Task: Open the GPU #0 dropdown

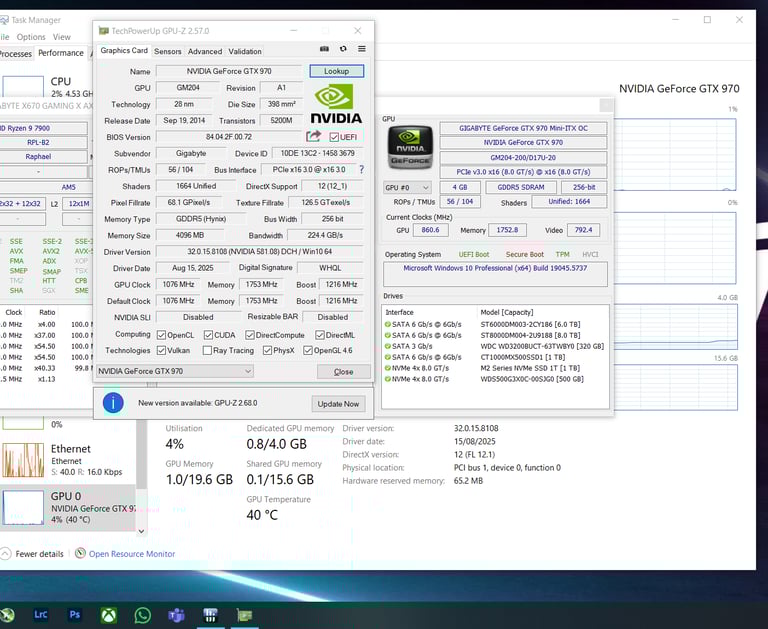Action: pyautogui.click(x=407, y=188)
